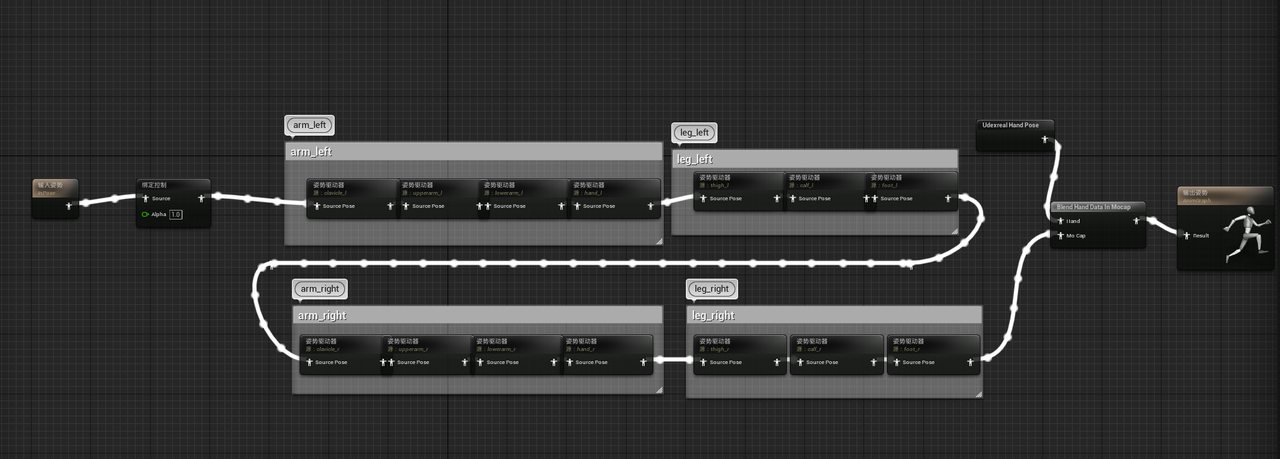Click output pin of Blend Hand Data node
The image size is (1280, 459).
(1136, 221)
